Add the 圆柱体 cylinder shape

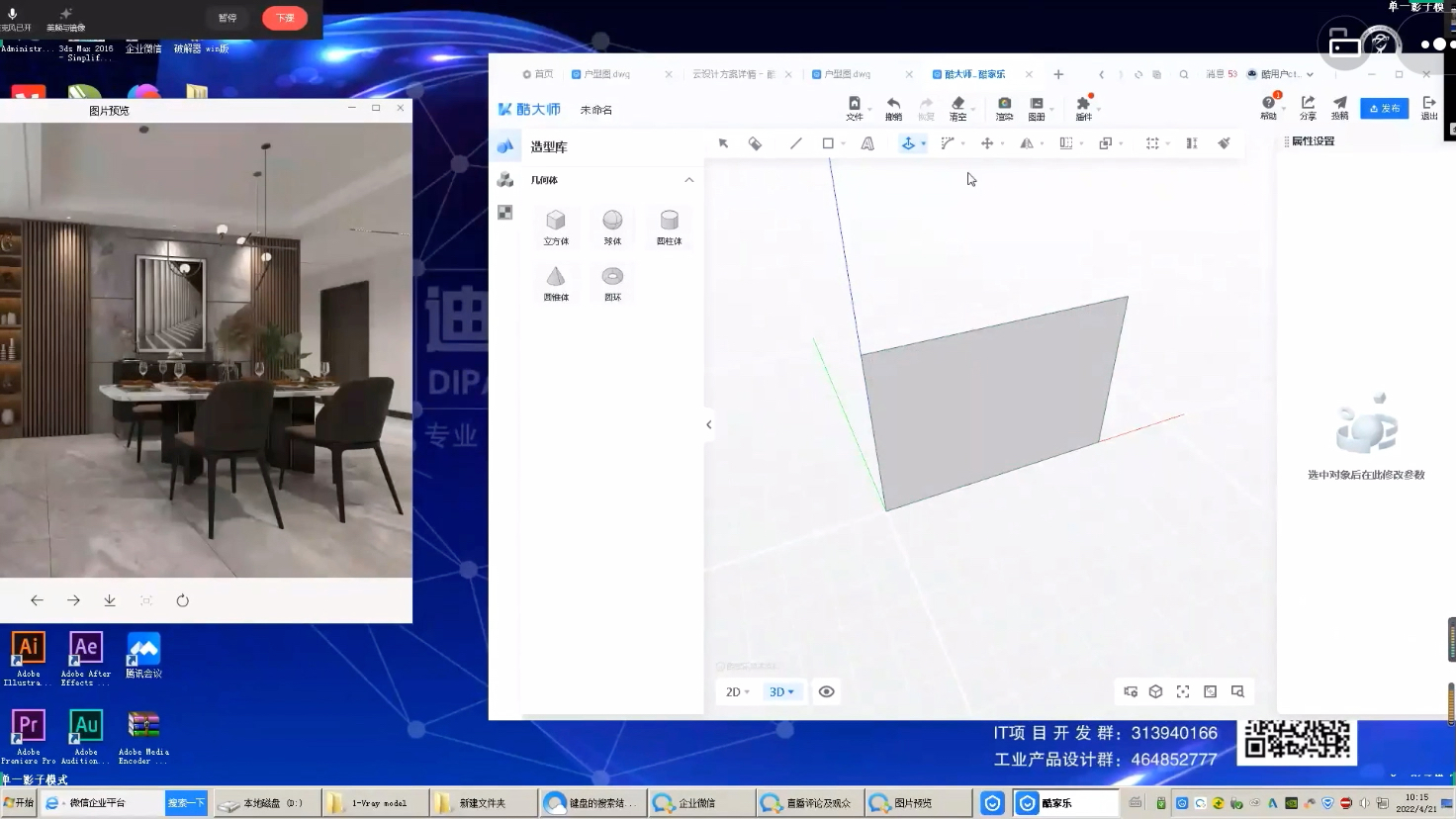(670, 227)
